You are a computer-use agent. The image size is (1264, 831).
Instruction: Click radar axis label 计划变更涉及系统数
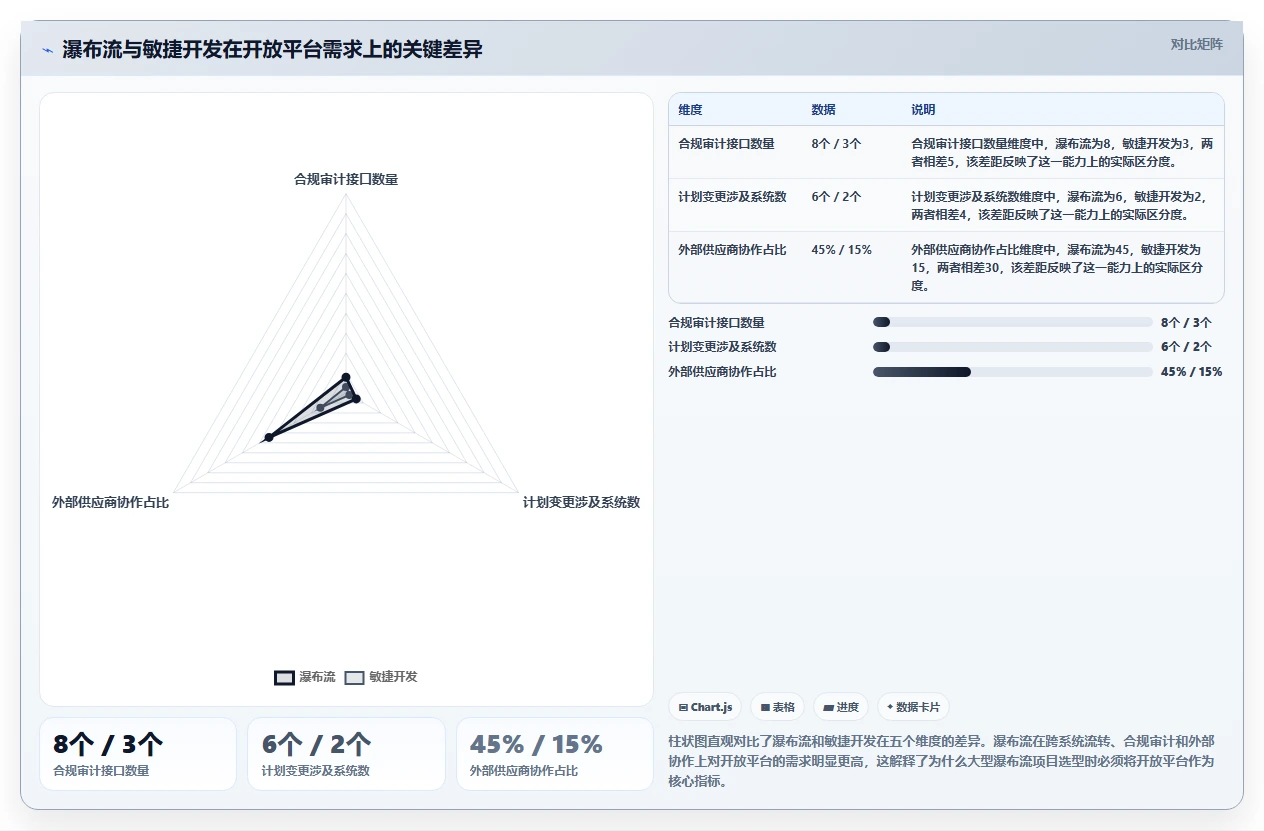(x=581, y=502)
